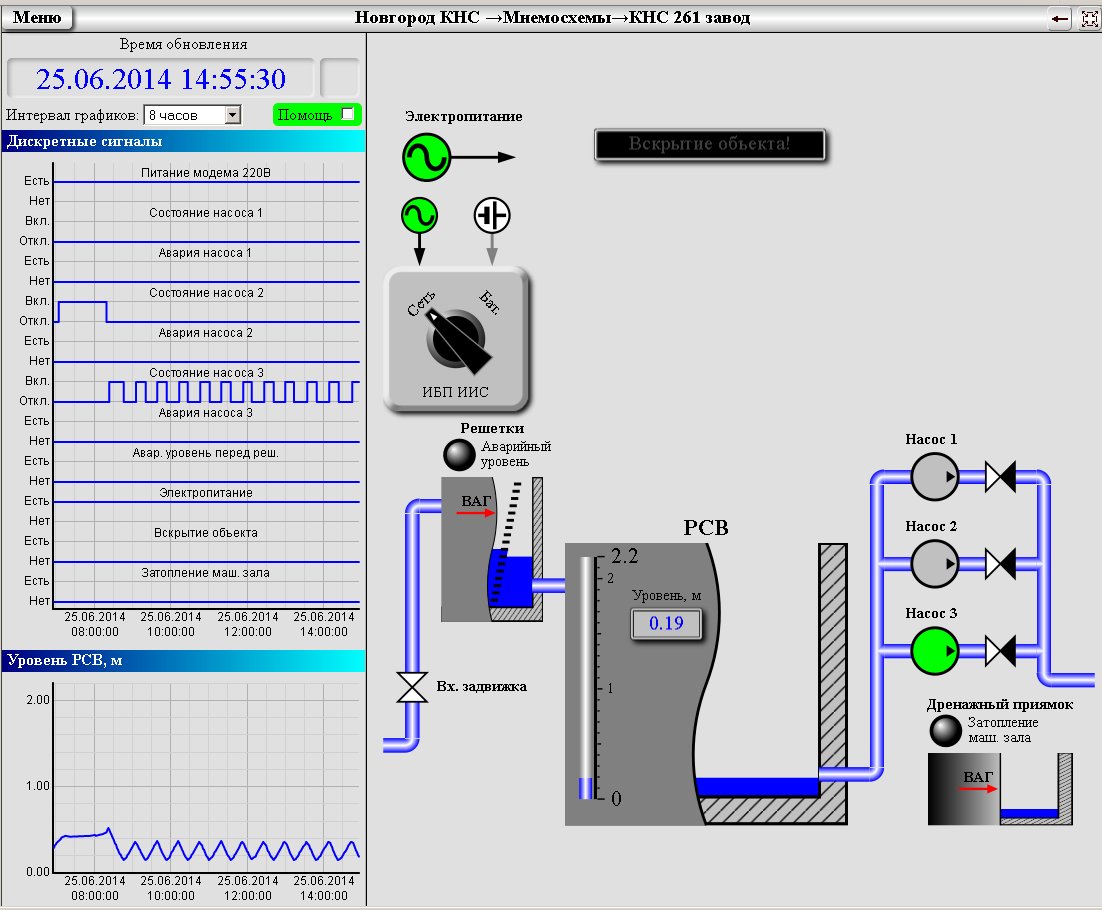Click the Уровень РСВ, м panel header

pos(184,660)
